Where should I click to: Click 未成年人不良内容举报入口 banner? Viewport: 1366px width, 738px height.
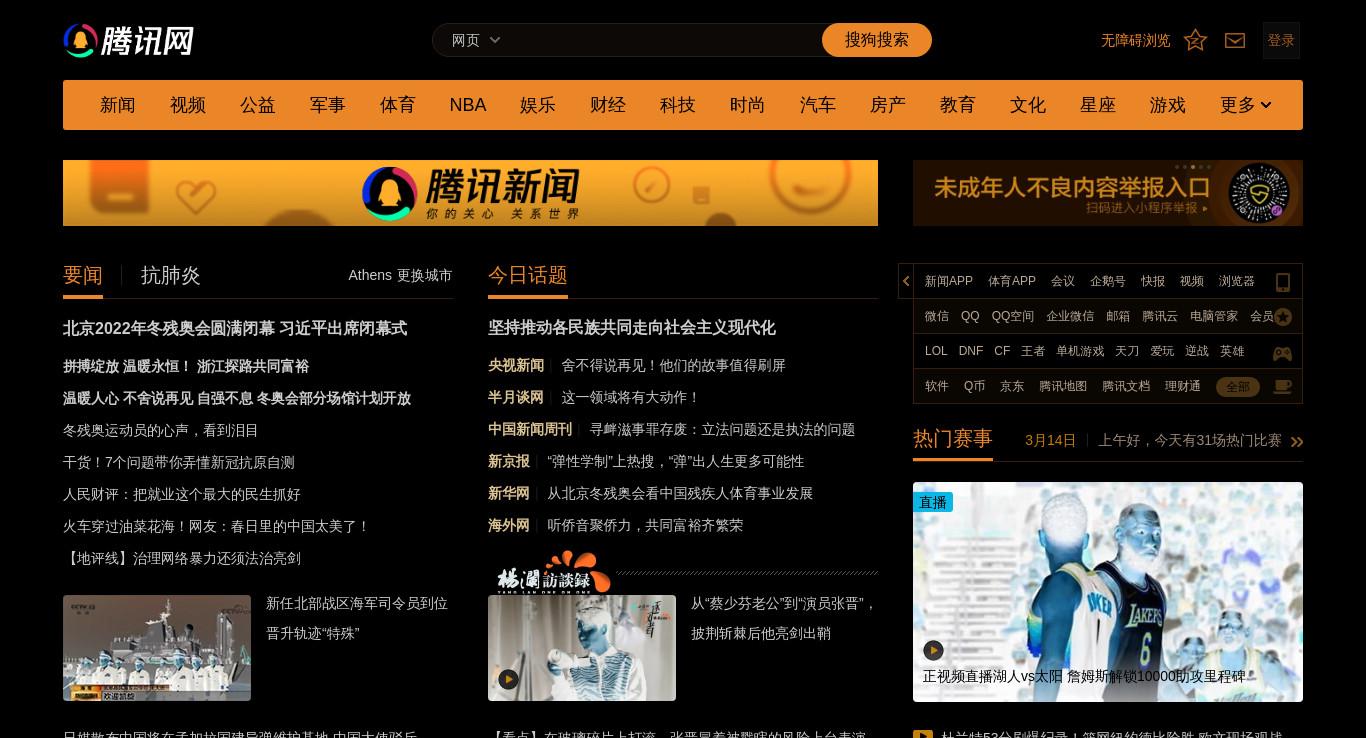click(1108, 193)
